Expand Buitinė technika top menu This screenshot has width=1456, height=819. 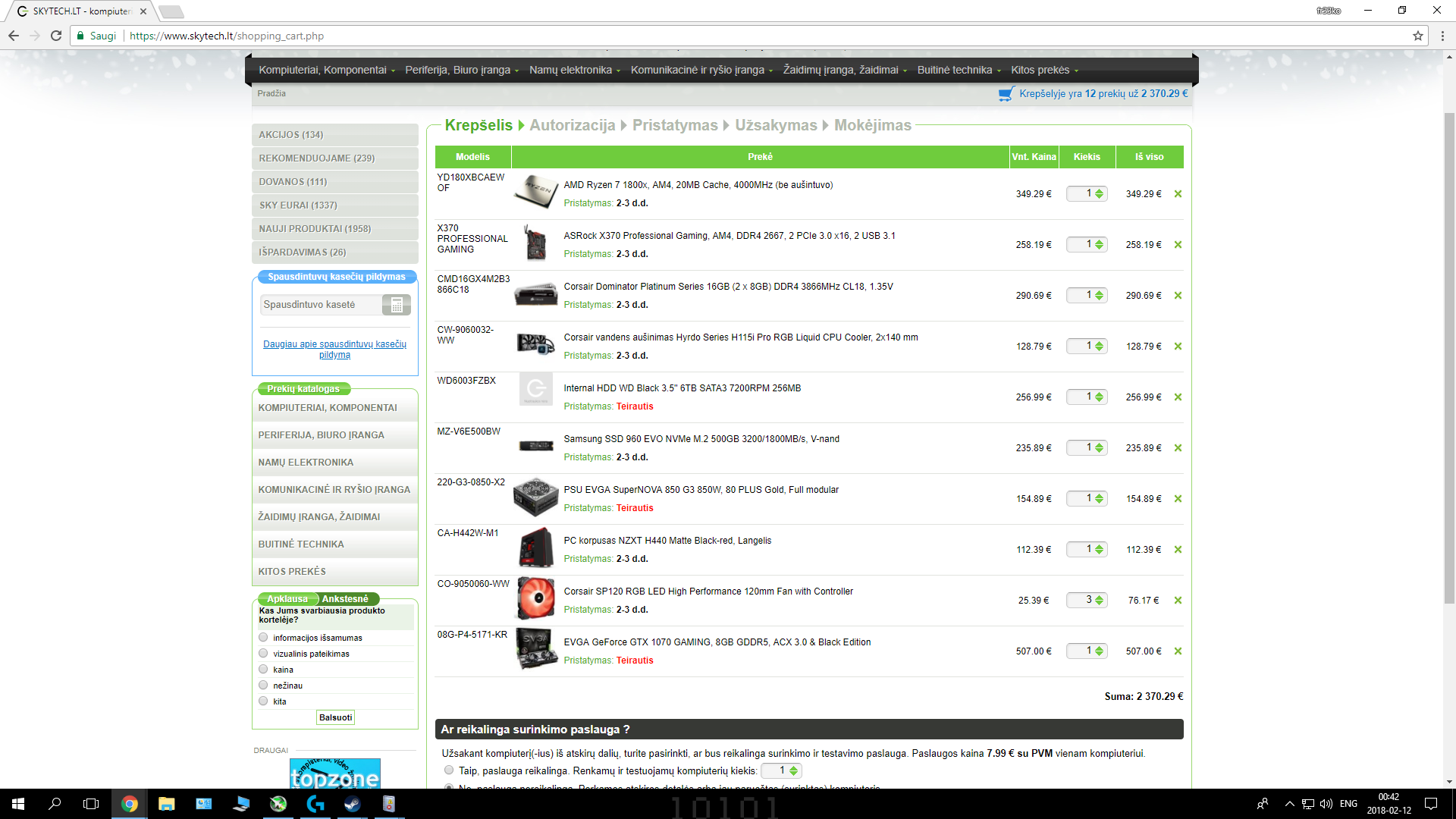[959, 70]
